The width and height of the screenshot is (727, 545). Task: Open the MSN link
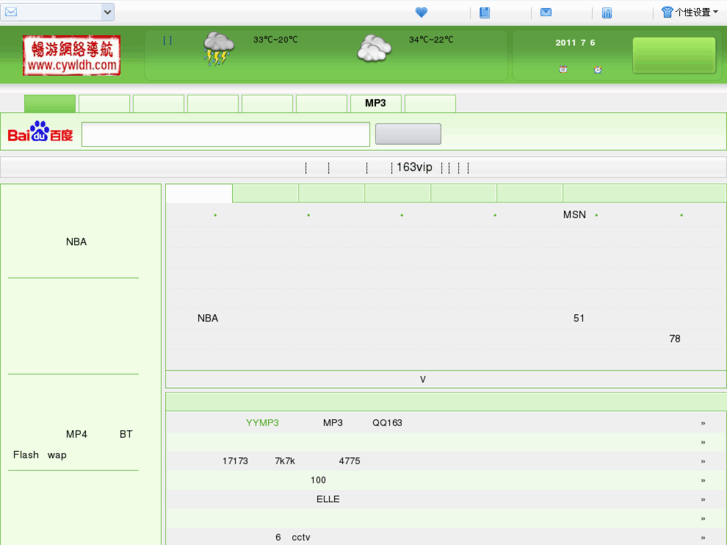[574, 215]
